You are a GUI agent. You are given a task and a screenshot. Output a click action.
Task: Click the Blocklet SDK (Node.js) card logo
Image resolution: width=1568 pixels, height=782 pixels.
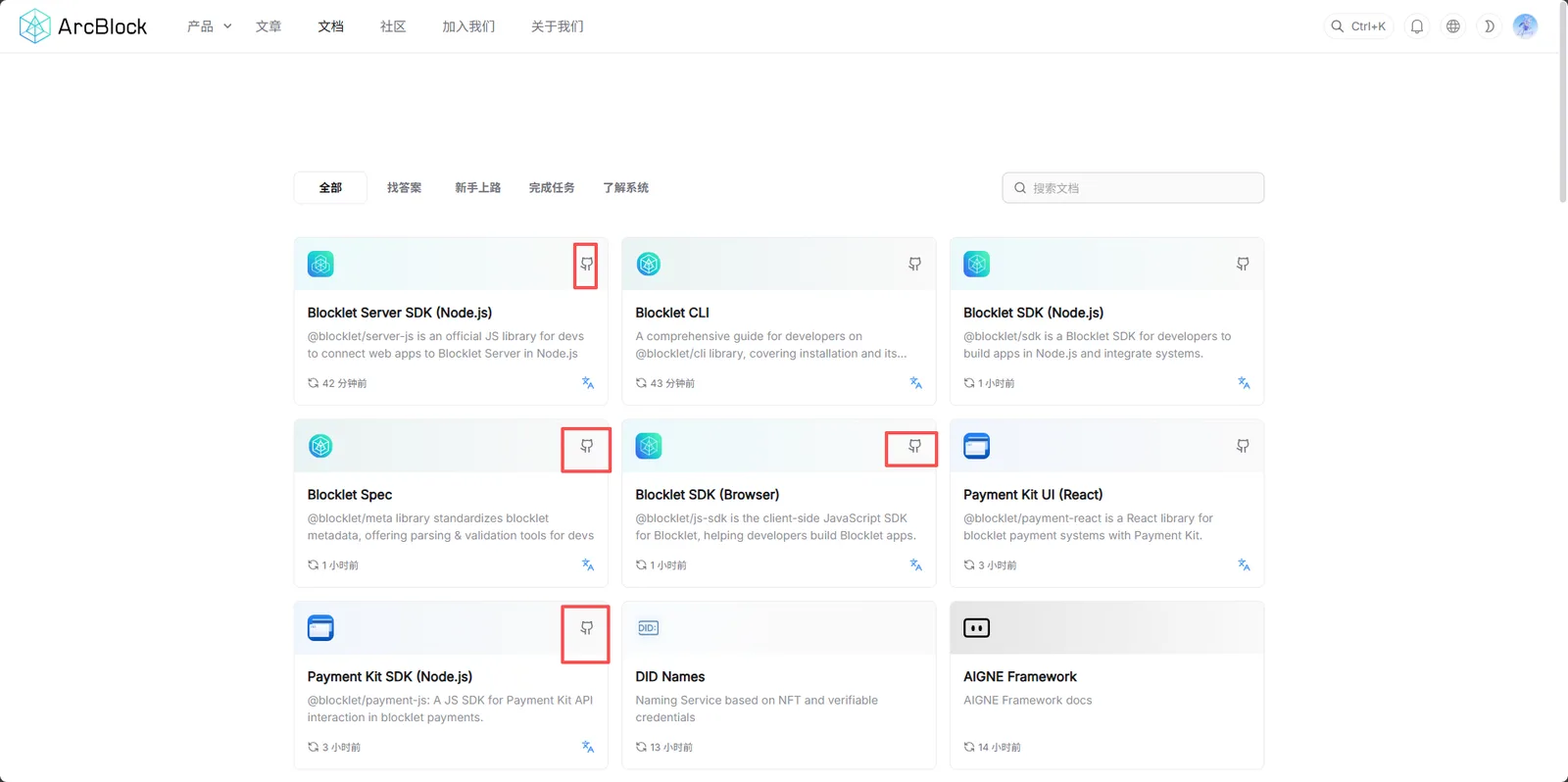click(x=977, y=264)
